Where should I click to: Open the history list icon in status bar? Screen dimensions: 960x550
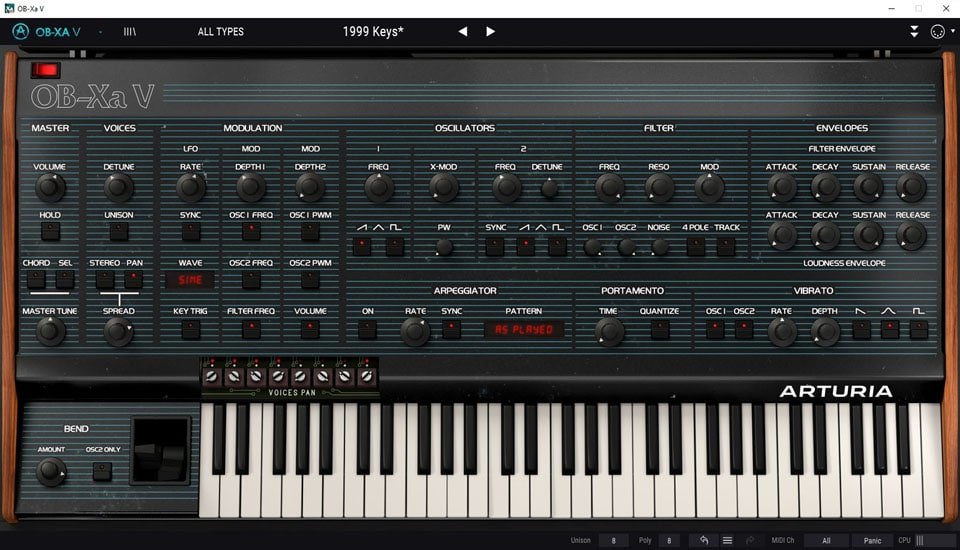point(727,540)
